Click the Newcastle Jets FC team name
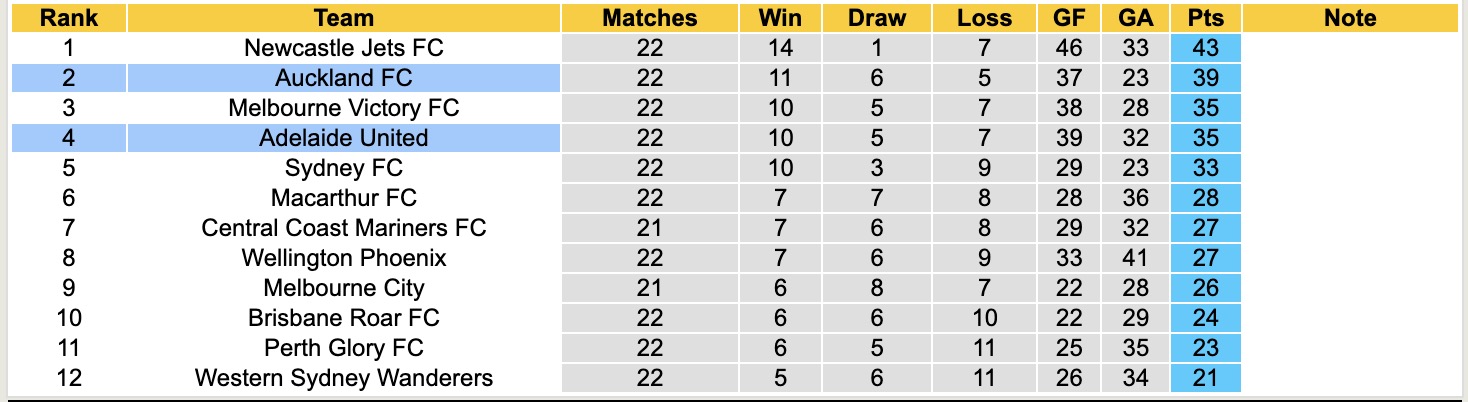 tap(343, 48)
